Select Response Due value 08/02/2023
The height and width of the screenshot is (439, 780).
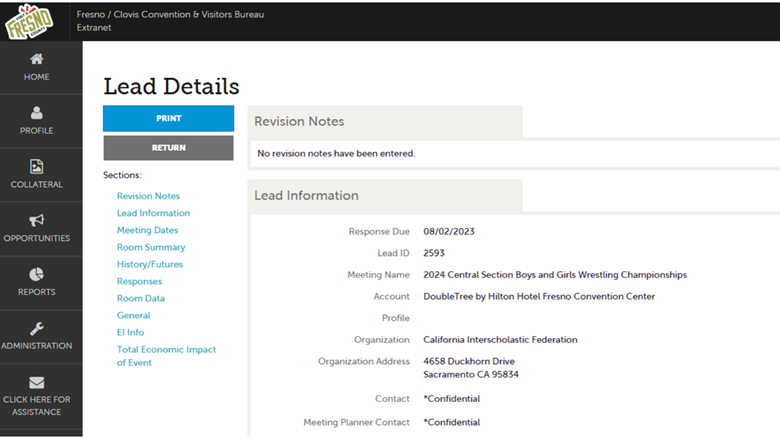pyautogui.click(x=449, y=231)
